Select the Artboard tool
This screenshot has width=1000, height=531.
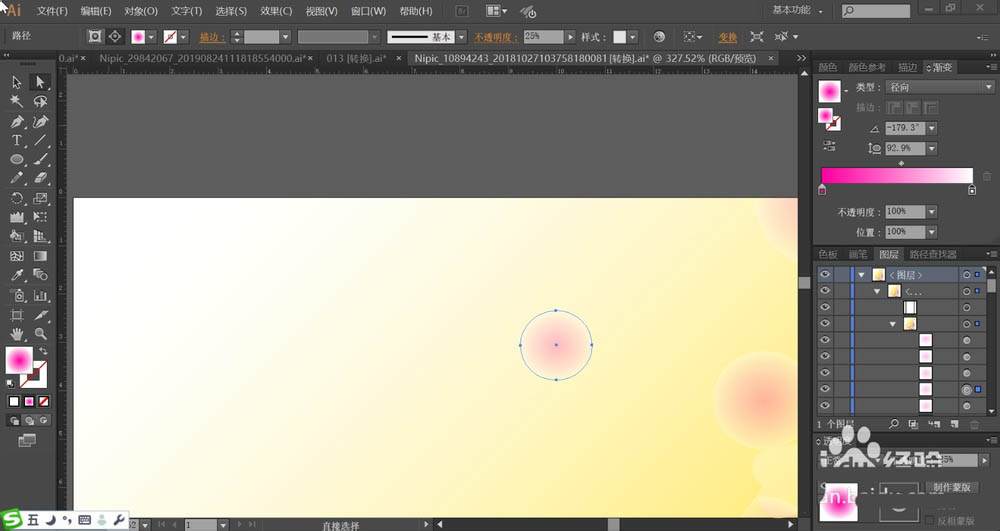click(x=17, y=315)
